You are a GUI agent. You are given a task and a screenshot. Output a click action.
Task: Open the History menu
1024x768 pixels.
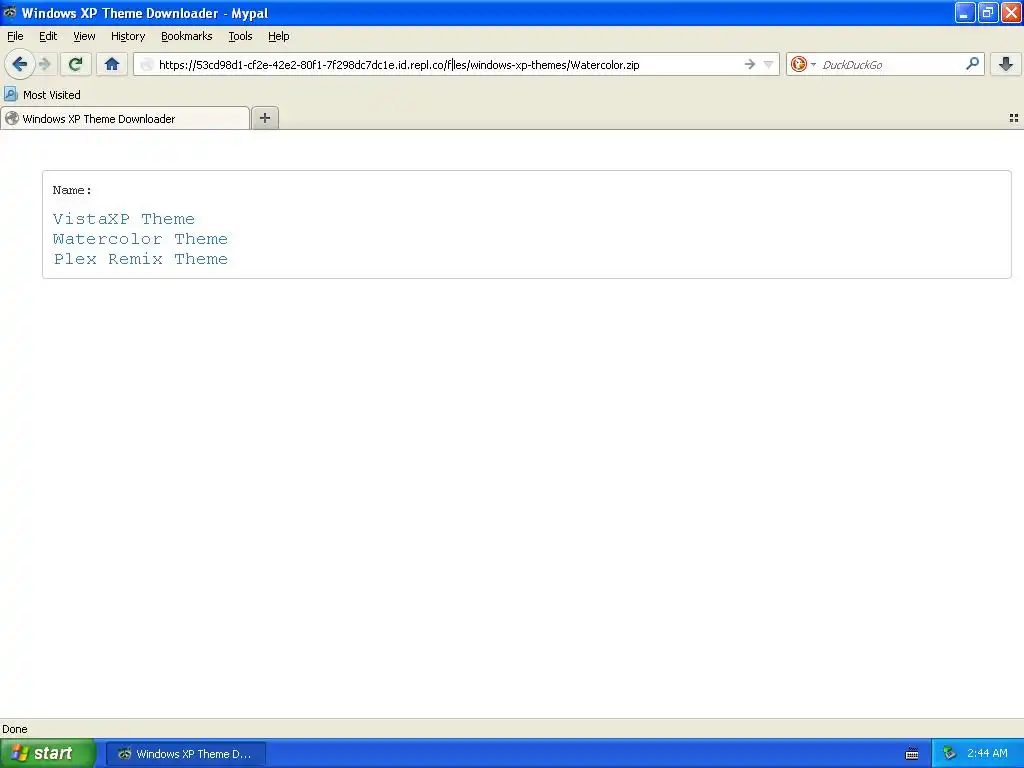pyautogui.click(x=127, y=36)
